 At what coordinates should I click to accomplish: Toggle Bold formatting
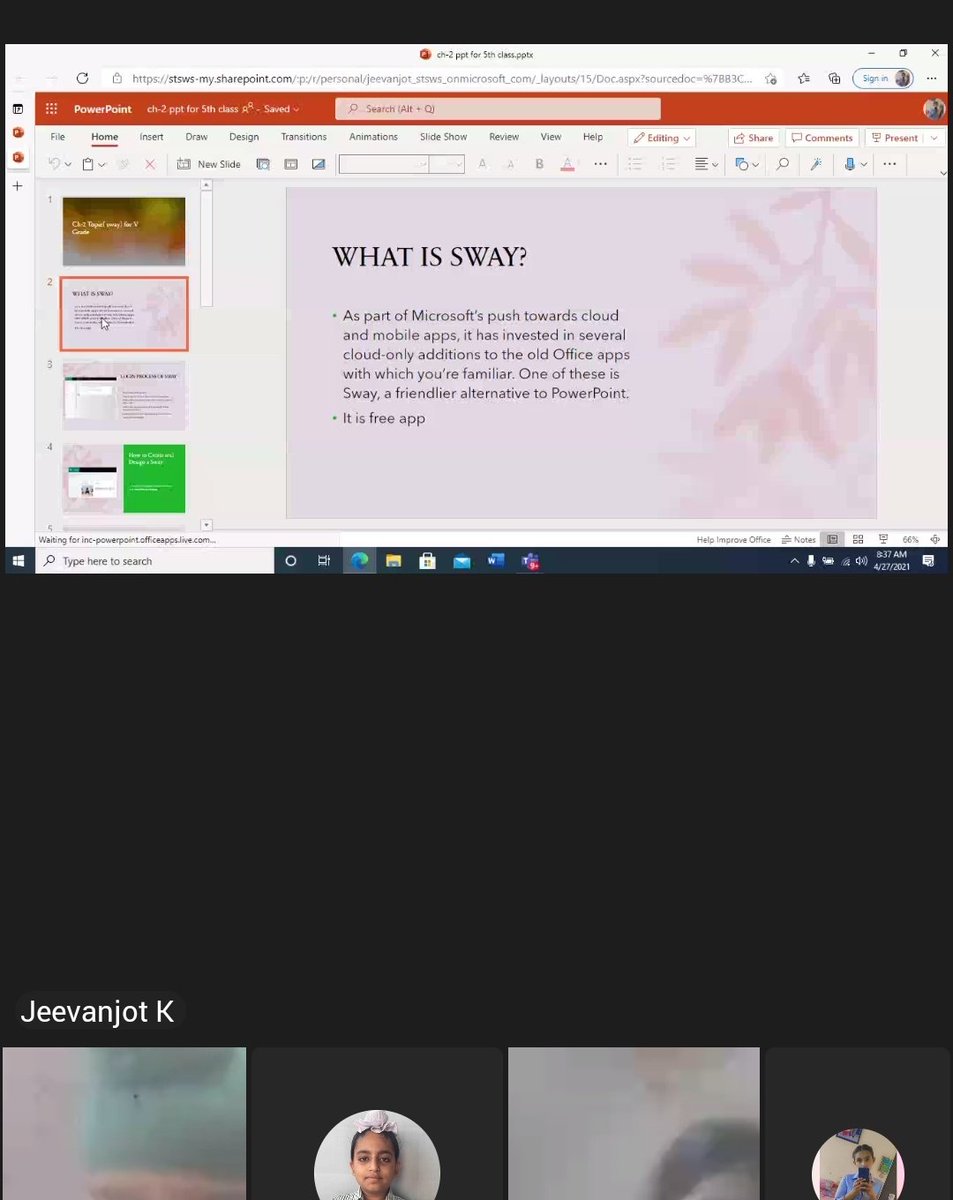point(539,164)
